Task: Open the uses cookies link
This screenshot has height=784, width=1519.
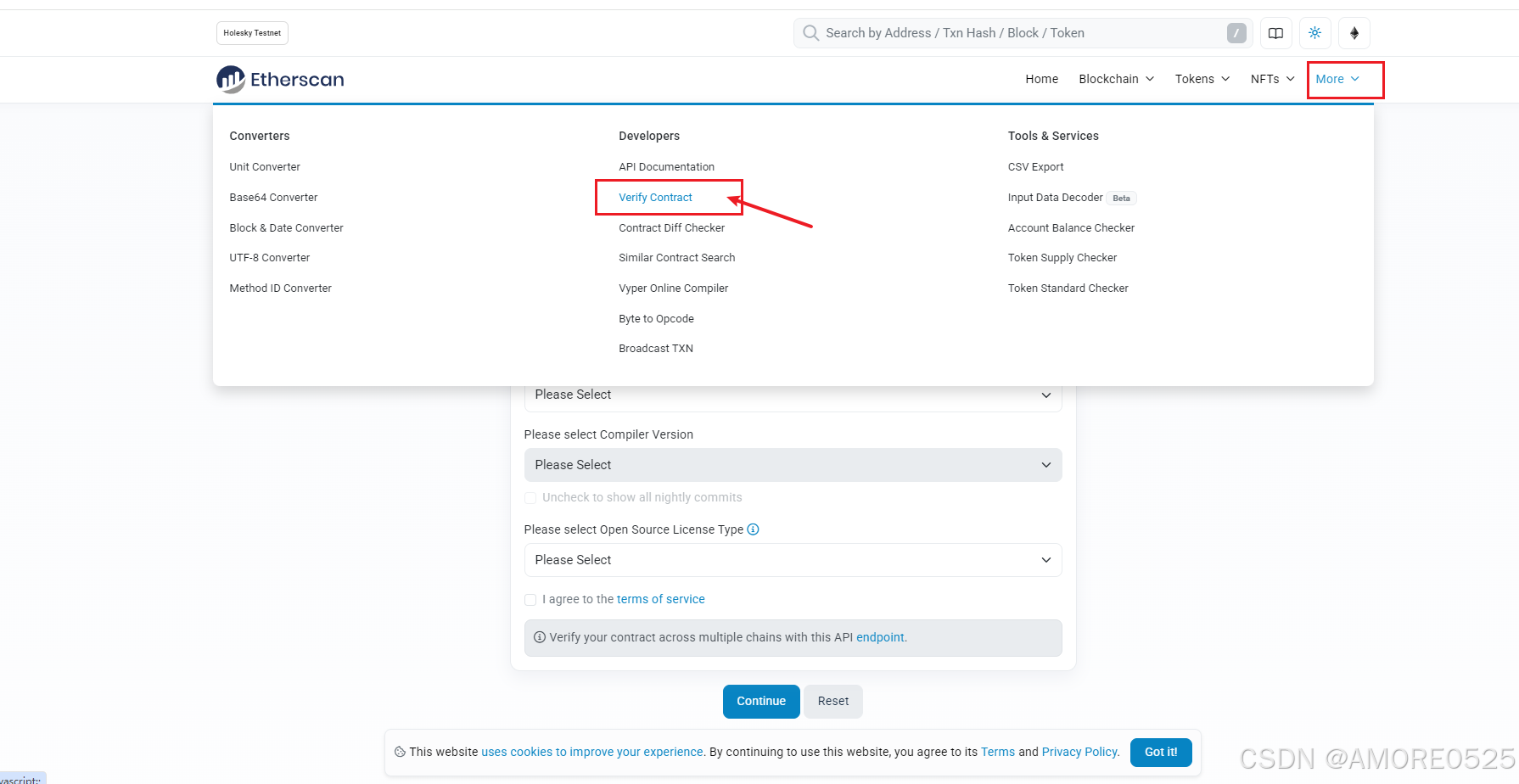Action: coord(592,752)
